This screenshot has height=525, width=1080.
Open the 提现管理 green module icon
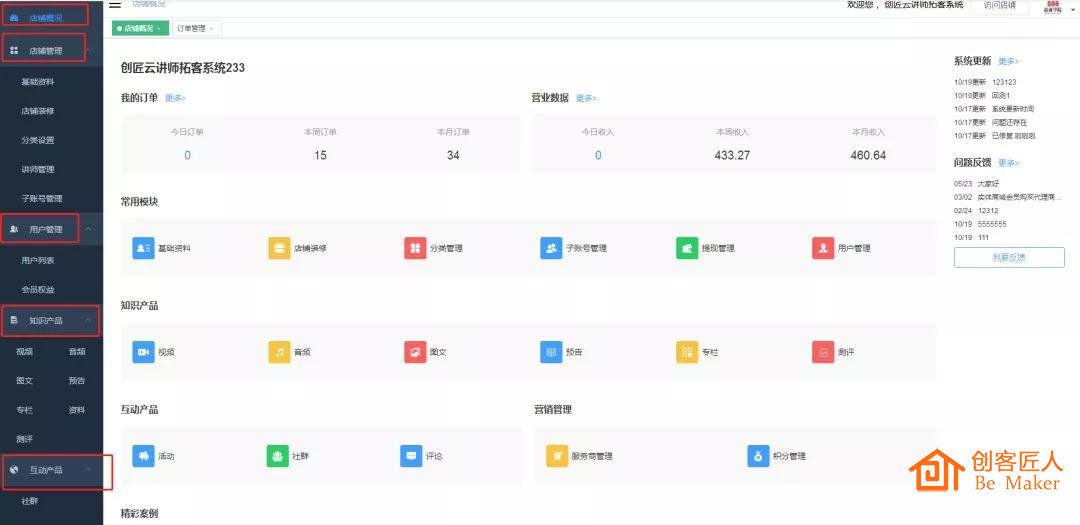click(687, 248)
